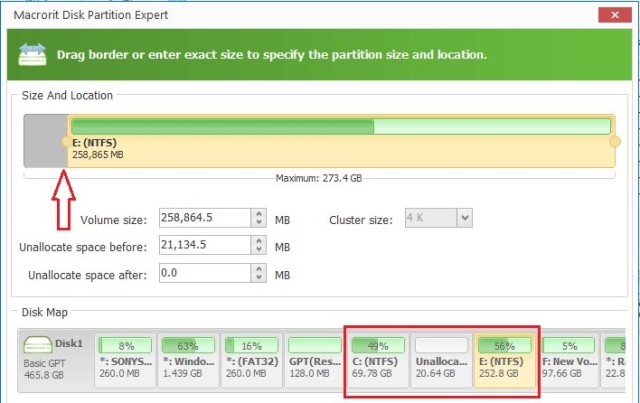Click the '258,865 MB' size text on the partition
The width and height of the screenshot is (640, 403).
(x=98, y=155)
